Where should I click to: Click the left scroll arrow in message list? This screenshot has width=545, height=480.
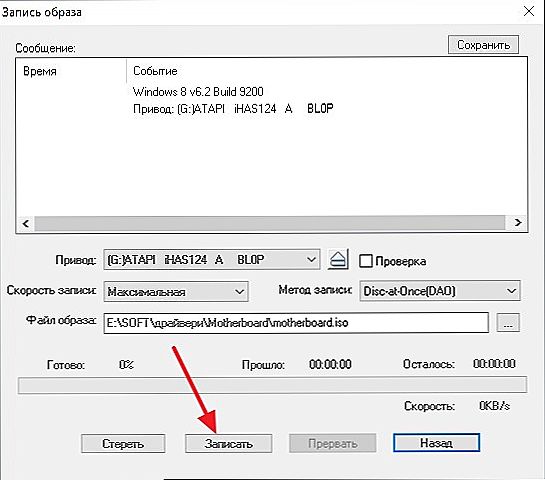26,223
